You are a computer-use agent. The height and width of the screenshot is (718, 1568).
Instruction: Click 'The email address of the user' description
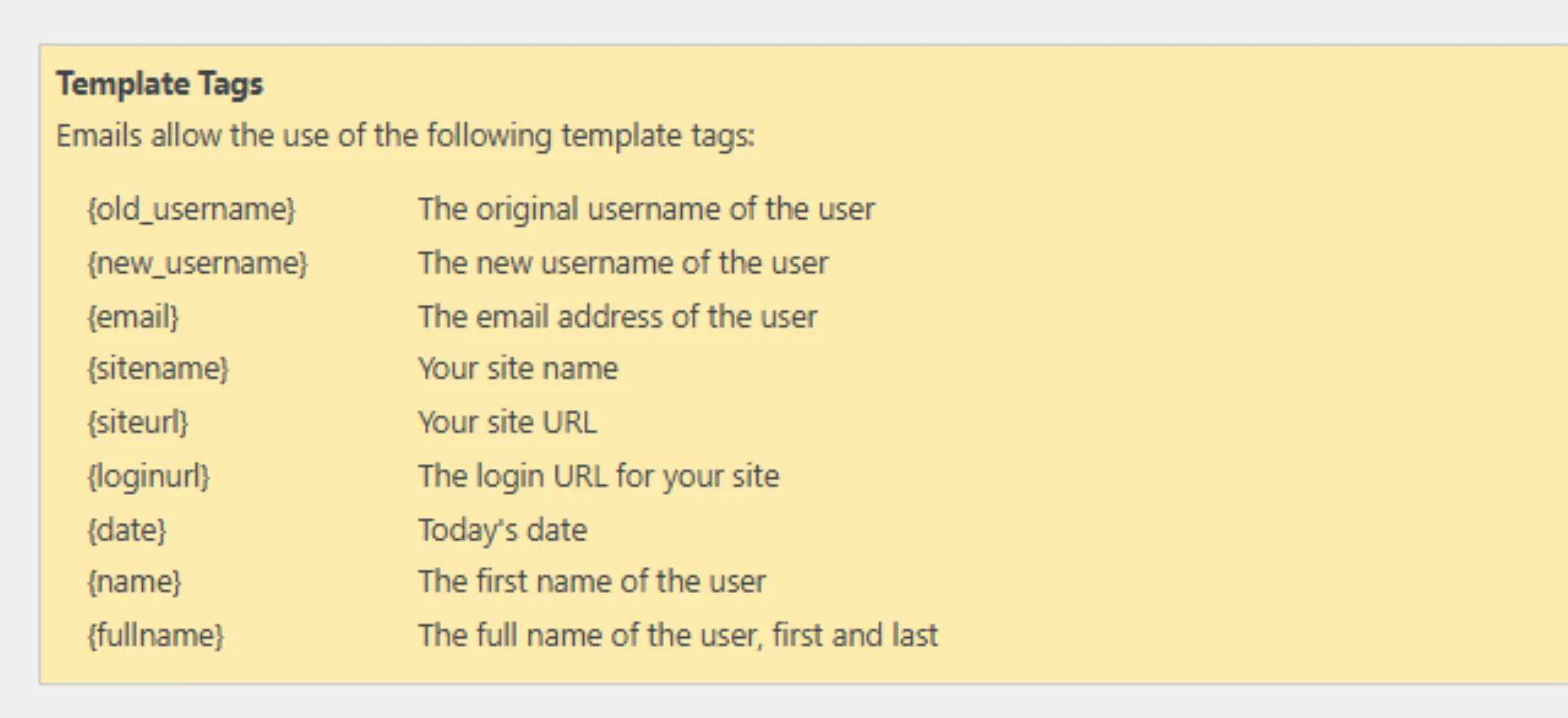[617, 317]
